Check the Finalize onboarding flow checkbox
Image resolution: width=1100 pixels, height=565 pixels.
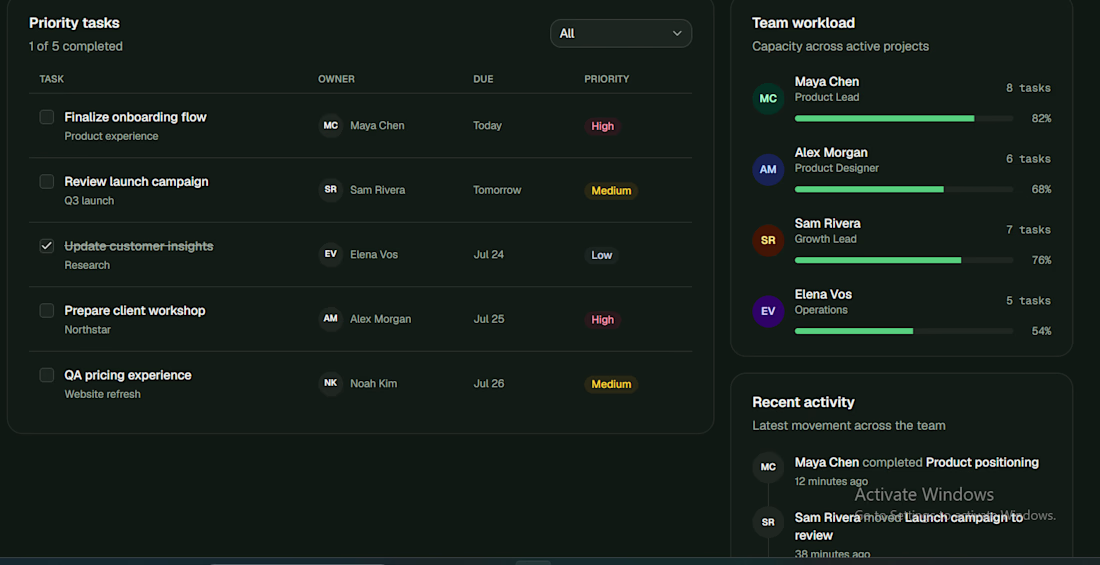coord(46,117)
